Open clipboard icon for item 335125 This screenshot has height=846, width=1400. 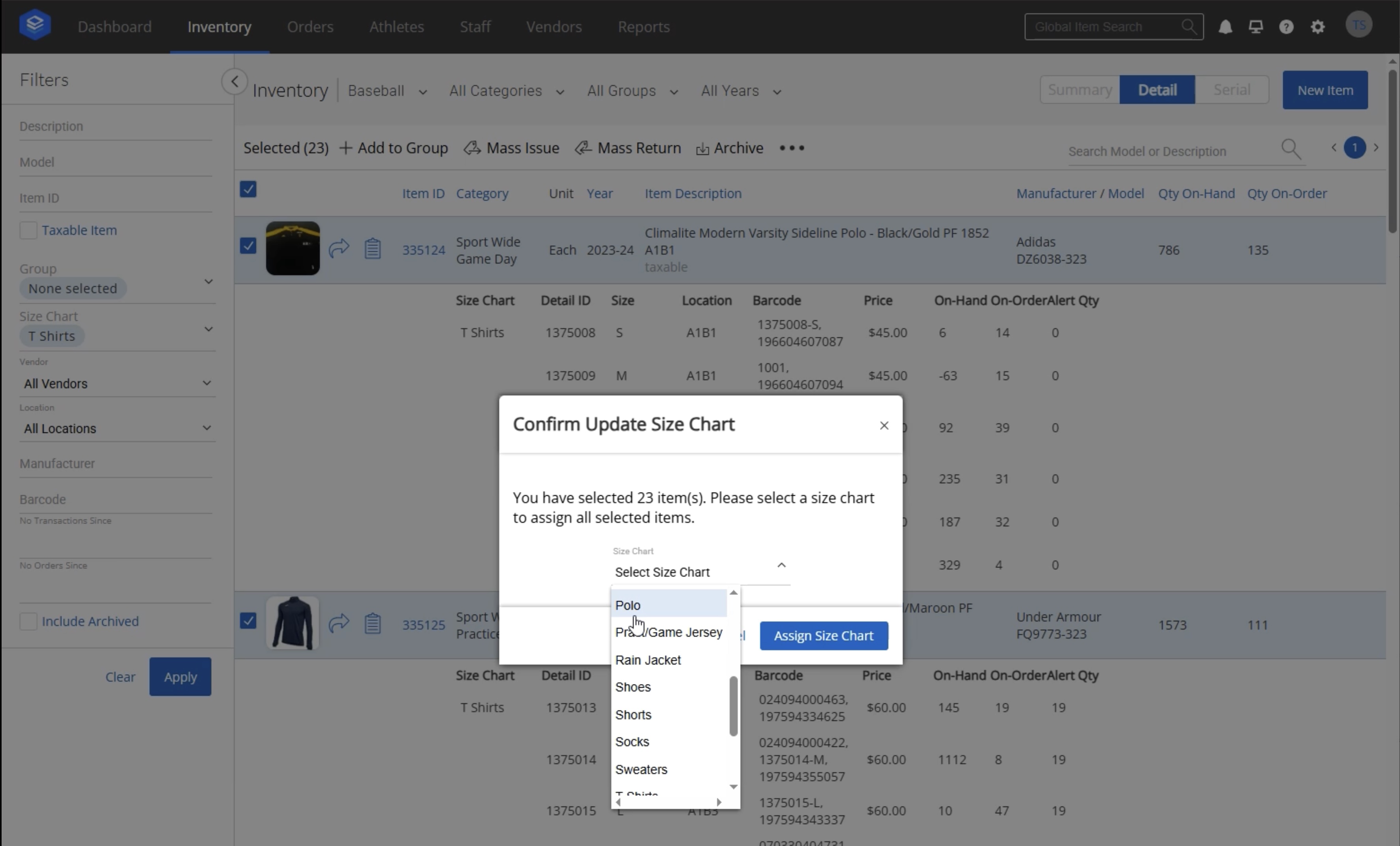[x=373, y=624]
